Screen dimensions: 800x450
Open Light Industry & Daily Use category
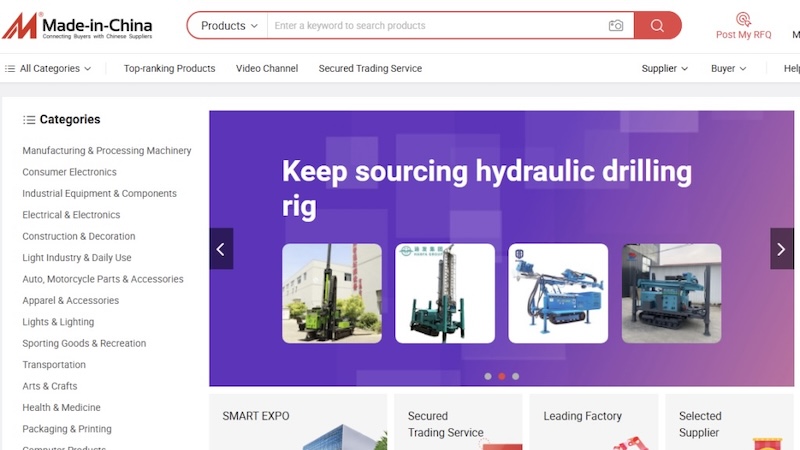pos(77,258)
